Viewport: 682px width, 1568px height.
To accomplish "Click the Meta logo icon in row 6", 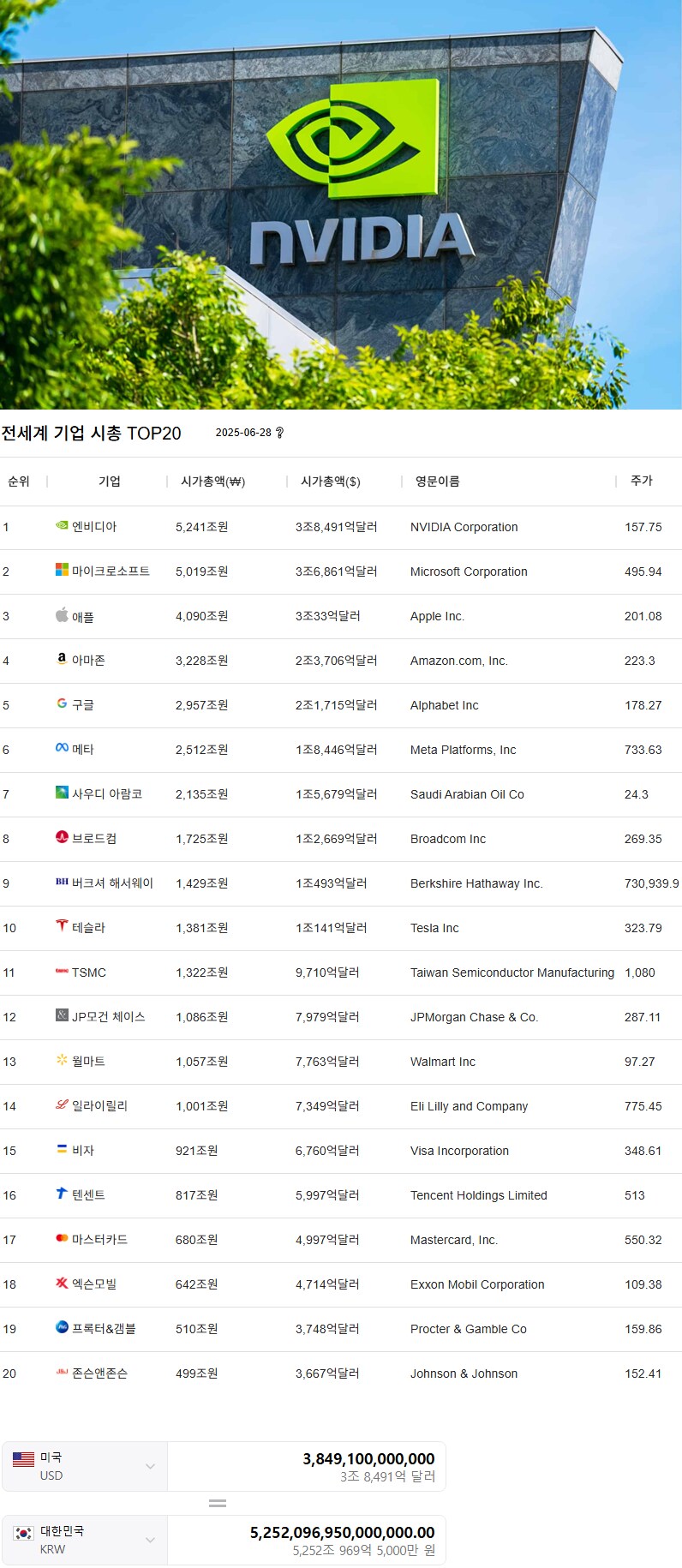I will pyautogui.click(x=62, y=748).
